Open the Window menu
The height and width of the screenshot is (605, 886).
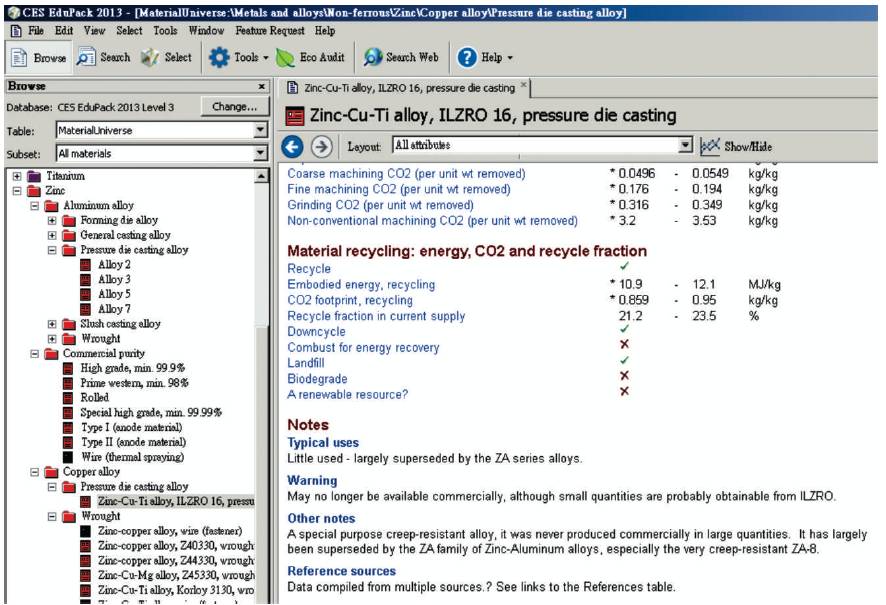coord(206,31)
